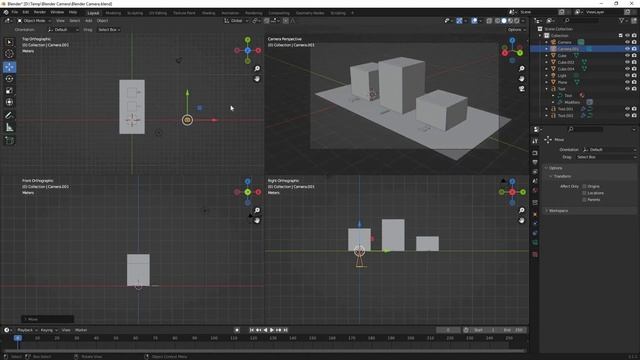The height and width of the screenshot is (360, 640).
Task: Open the File menu
Action: pyautogui.click(x=15, y=12)
